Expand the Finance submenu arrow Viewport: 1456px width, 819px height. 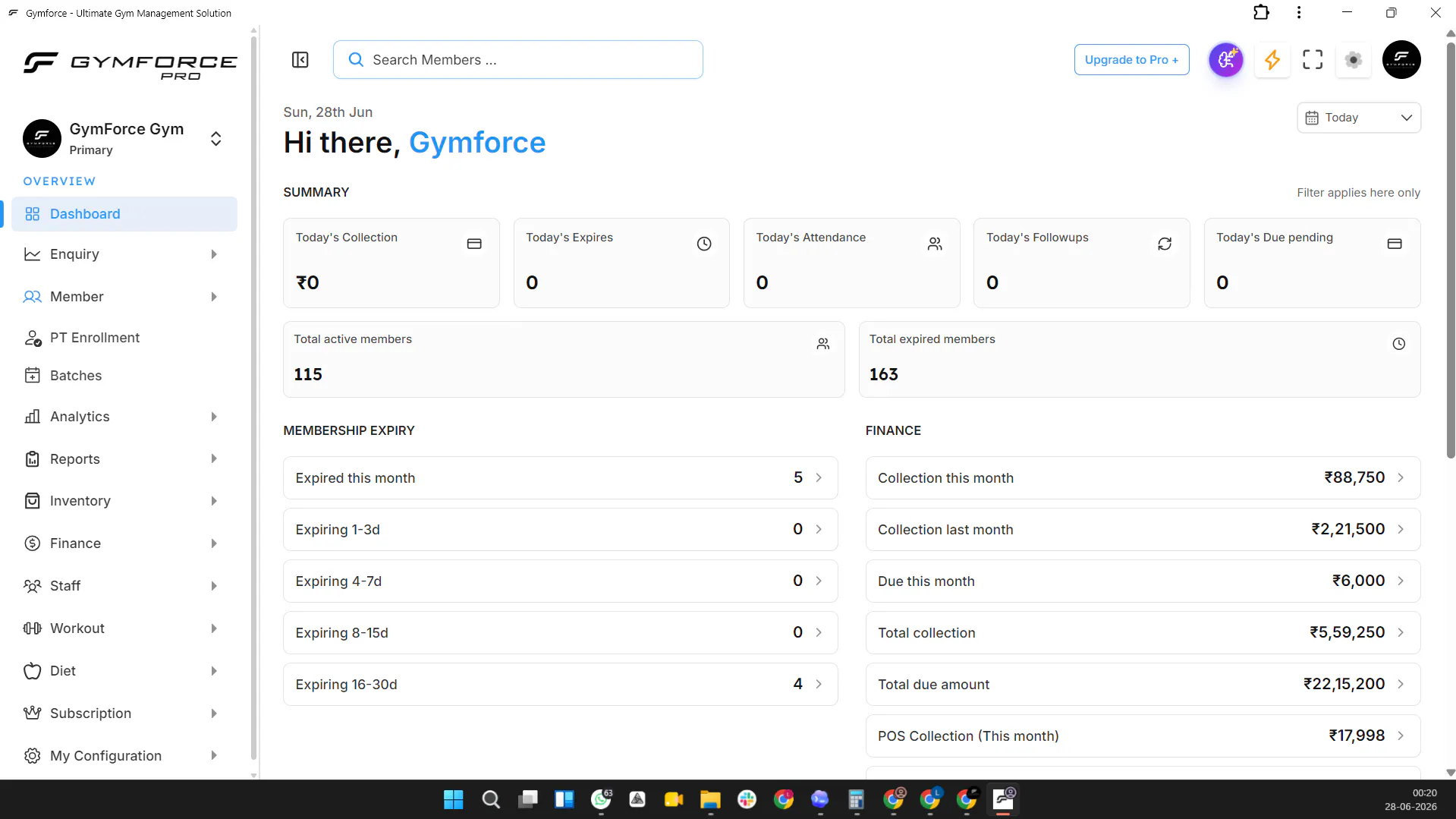coord(214,543)
